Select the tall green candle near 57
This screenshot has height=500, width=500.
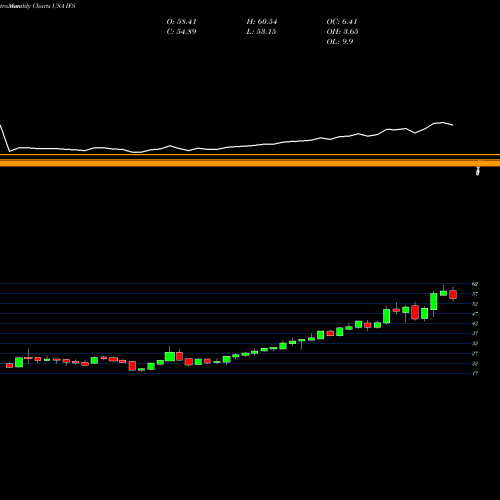434,302
